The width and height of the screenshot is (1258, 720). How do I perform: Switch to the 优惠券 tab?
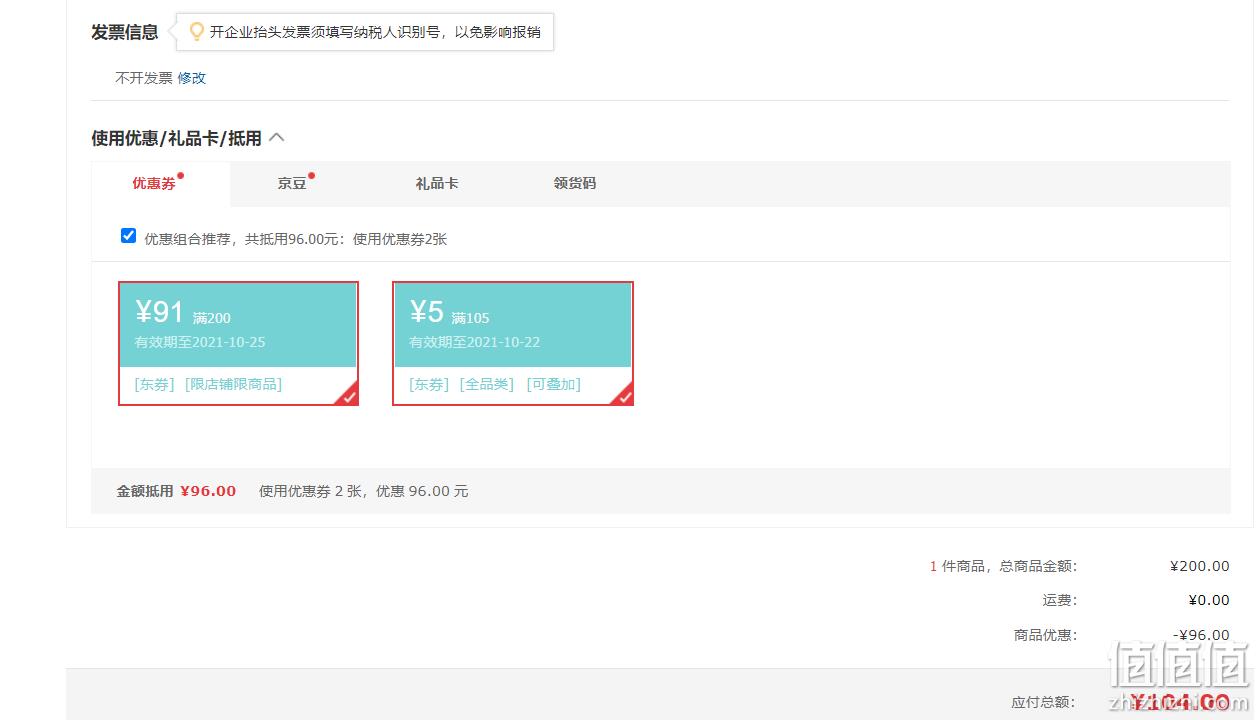coord(154,183)
